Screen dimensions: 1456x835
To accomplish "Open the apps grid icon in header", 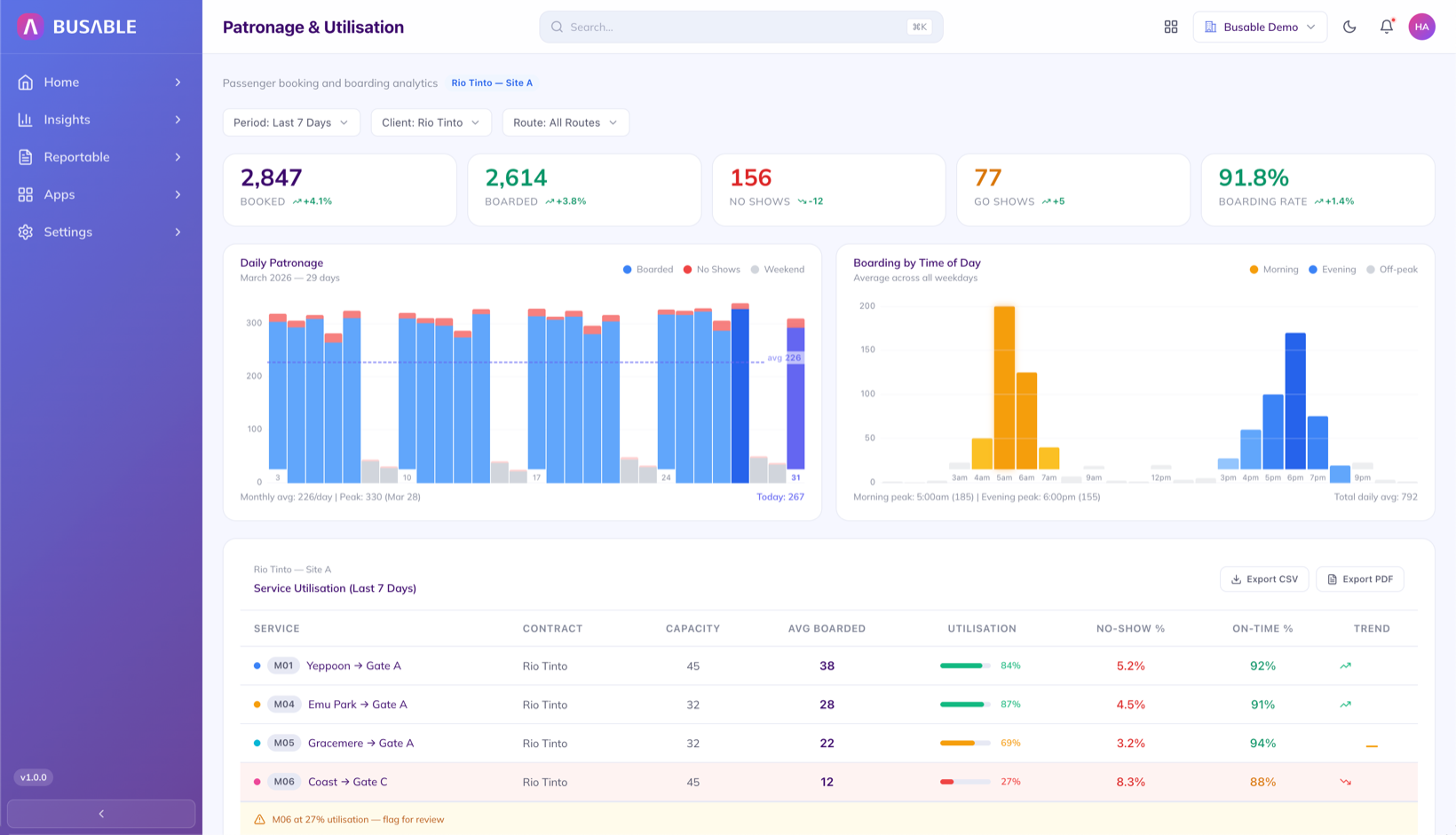I will [1171, 28].
